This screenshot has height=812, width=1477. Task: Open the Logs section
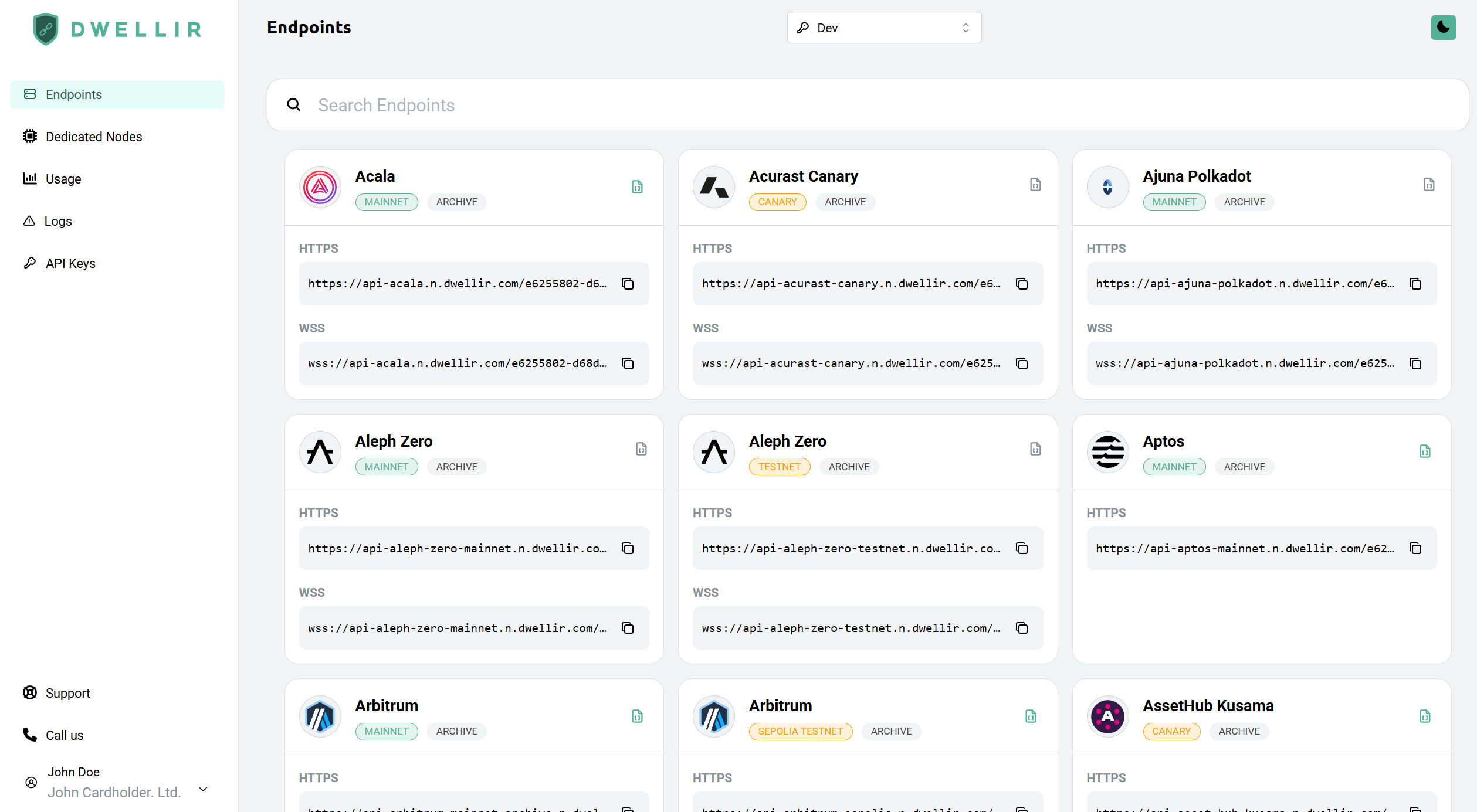[57, 221]
